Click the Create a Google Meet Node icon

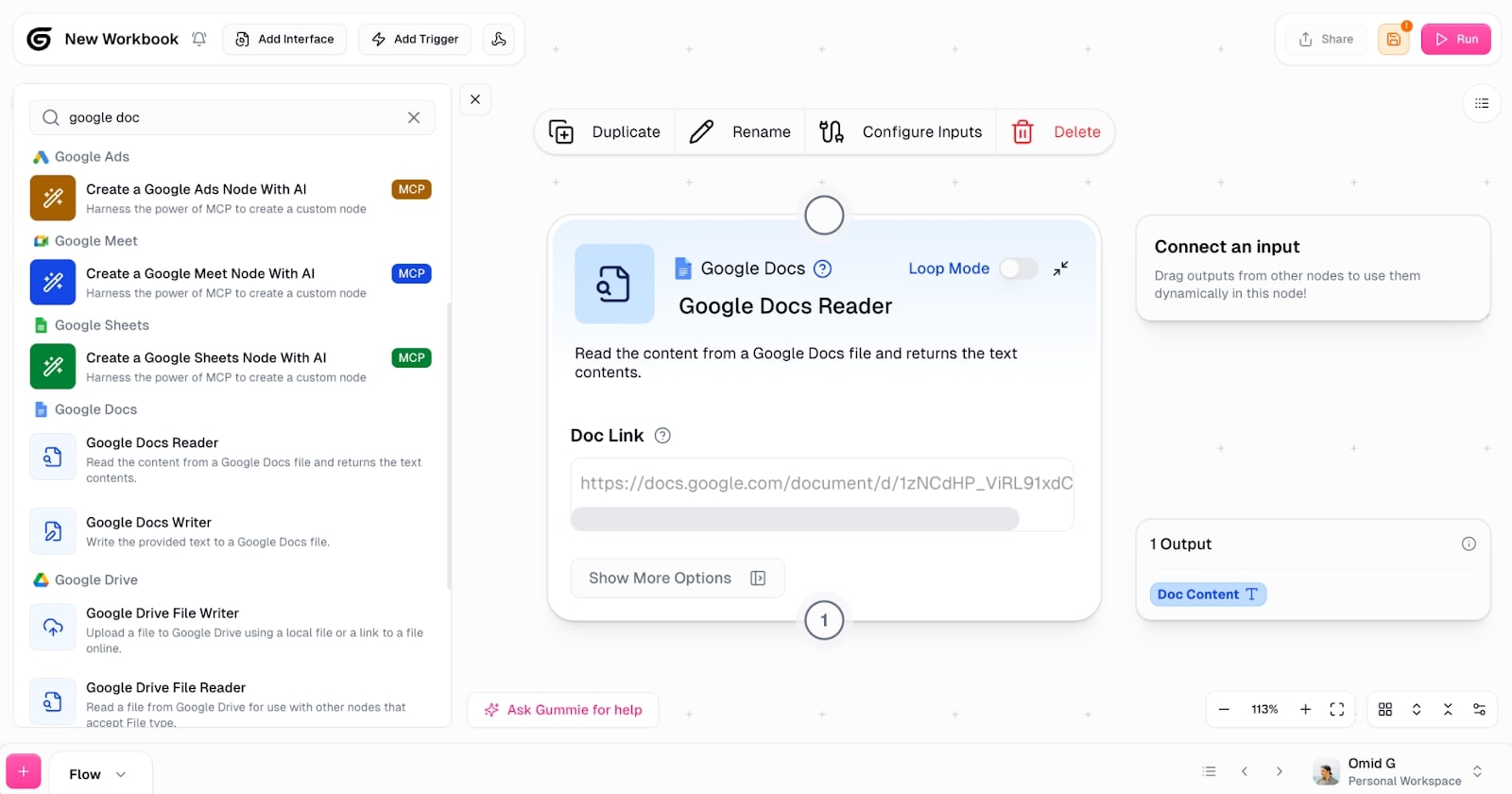pos(53,282)
